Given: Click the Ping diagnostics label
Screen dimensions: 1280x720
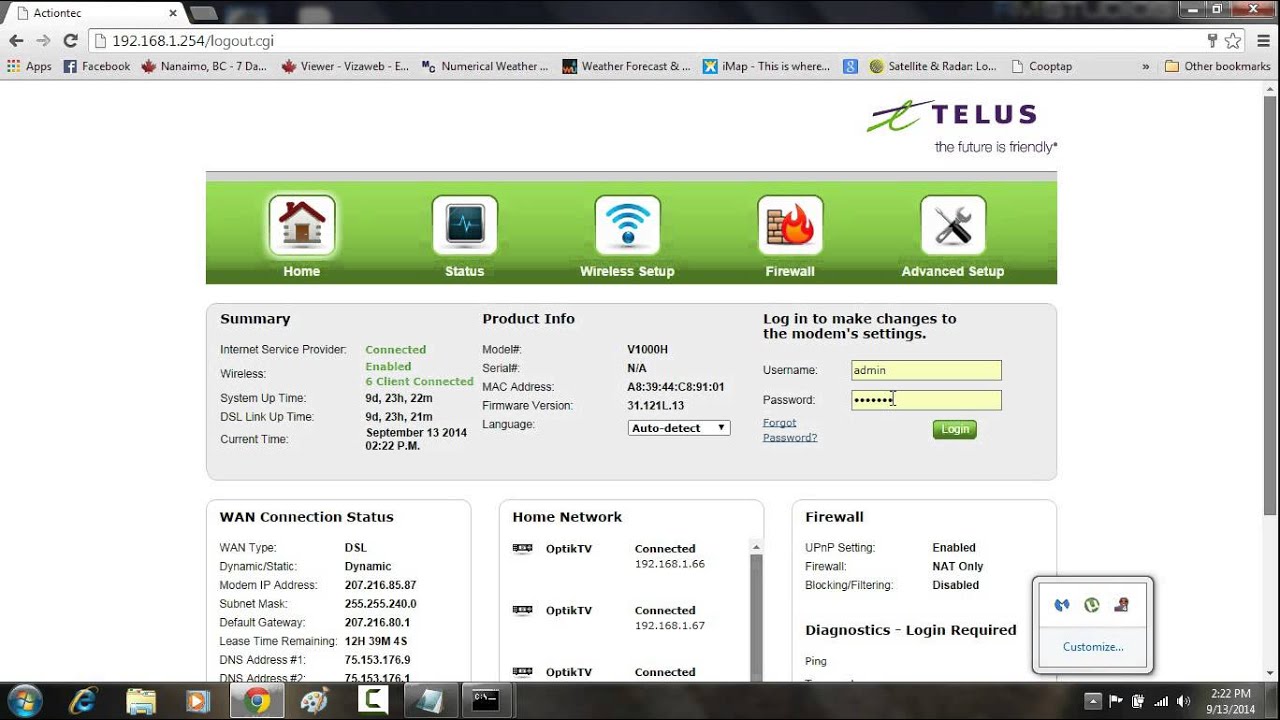Looking at the screenshot, I should click(816, 661).
